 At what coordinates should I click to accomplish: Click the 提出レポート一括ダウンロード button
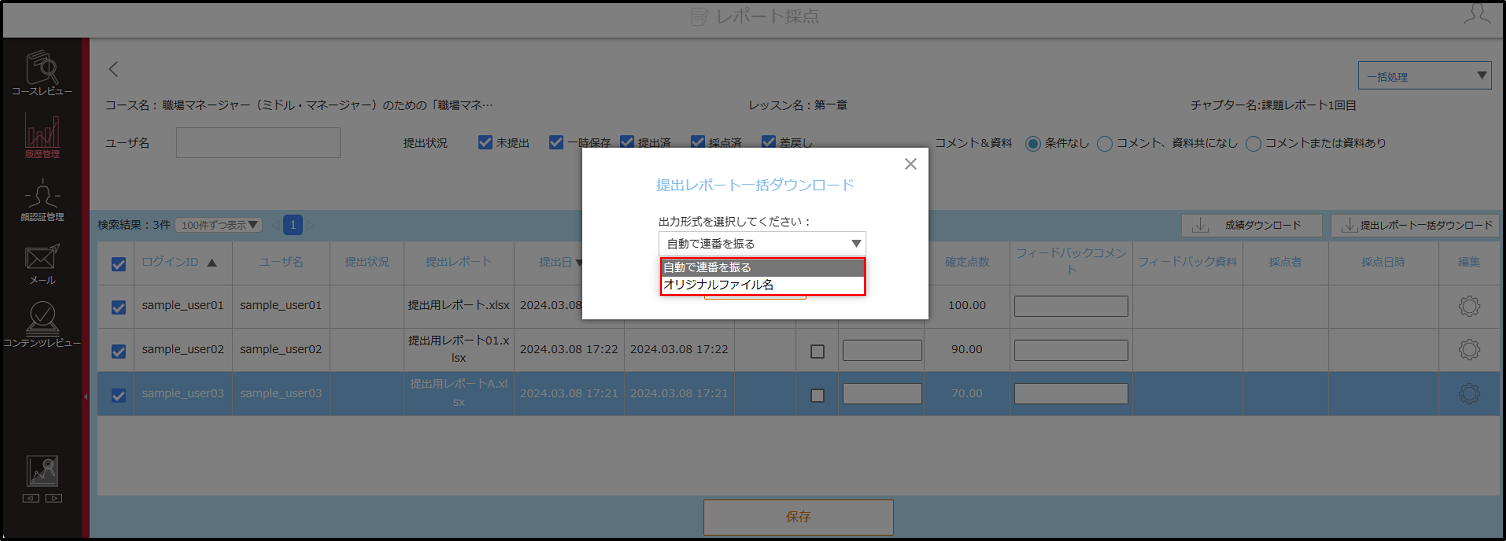click(x=1415, y=225)
